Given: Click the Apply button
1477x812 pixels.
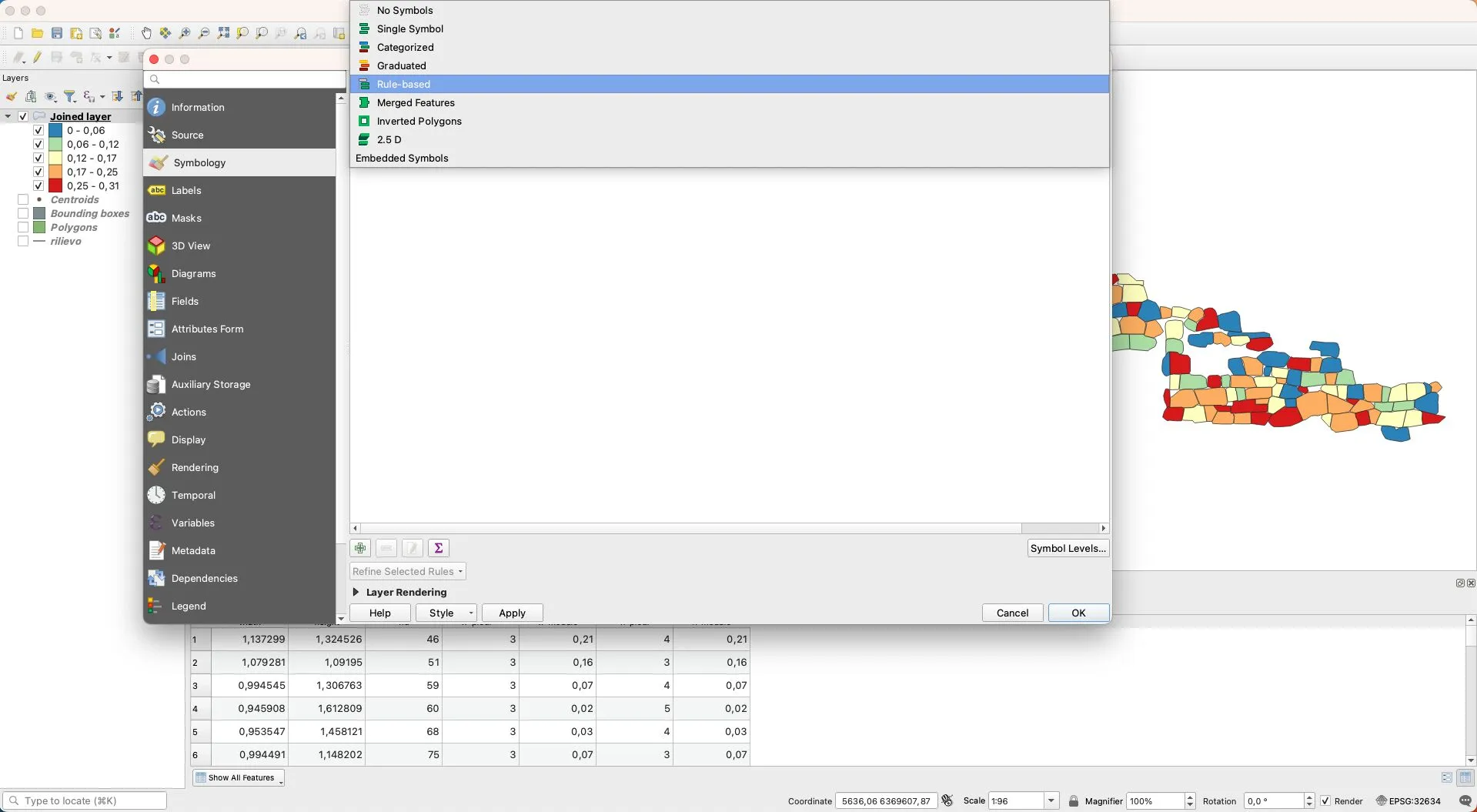Looking at the screenshot, I should tap(512, 613).
